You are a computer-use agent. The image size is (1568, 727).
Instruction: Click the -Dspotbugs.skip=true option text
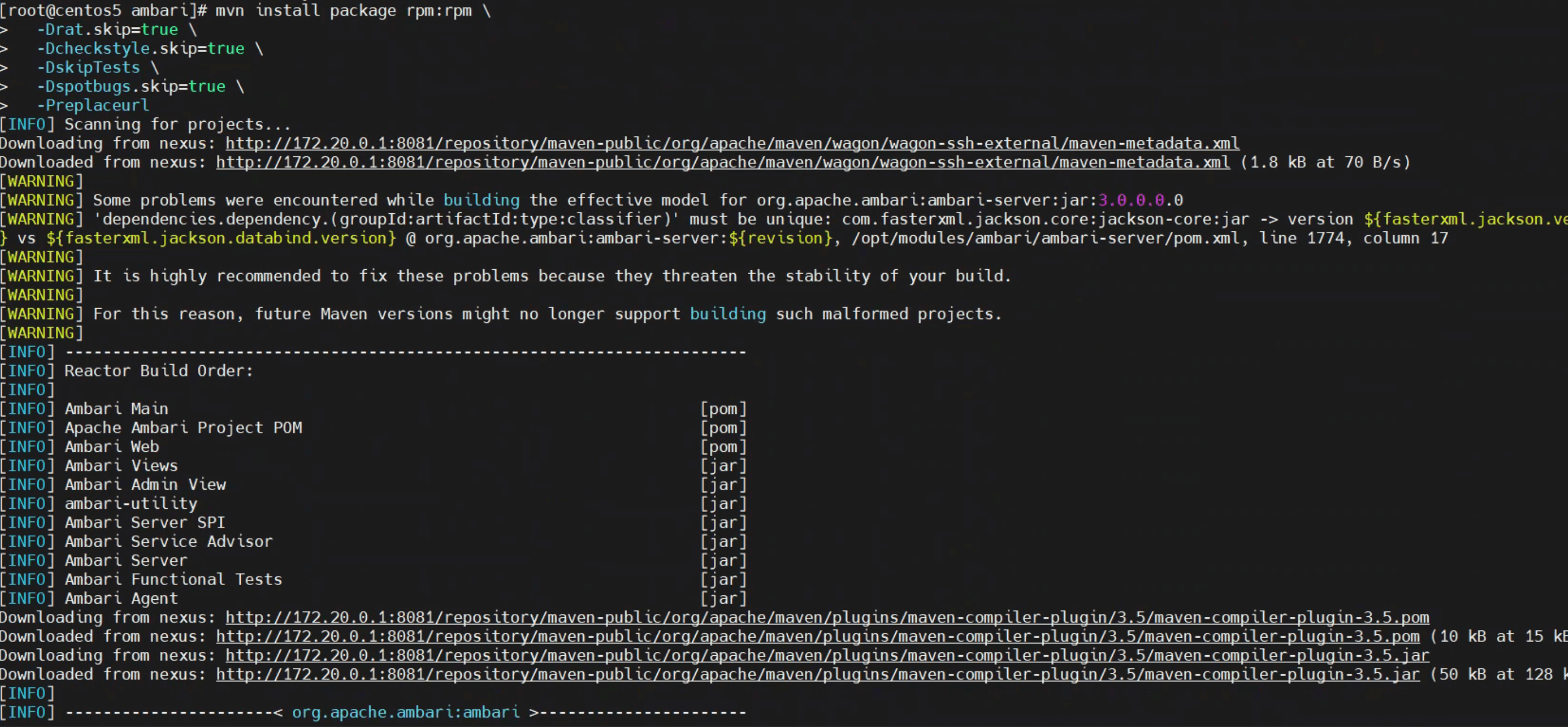coord(131,87)
